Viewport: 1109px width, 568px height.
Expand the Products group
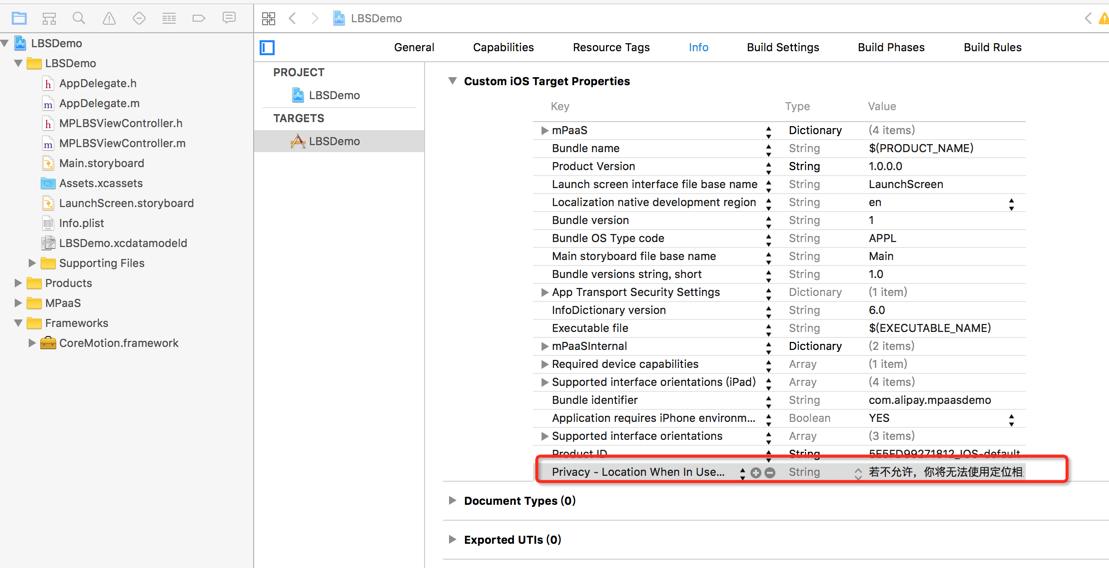(x=18, y=283)
